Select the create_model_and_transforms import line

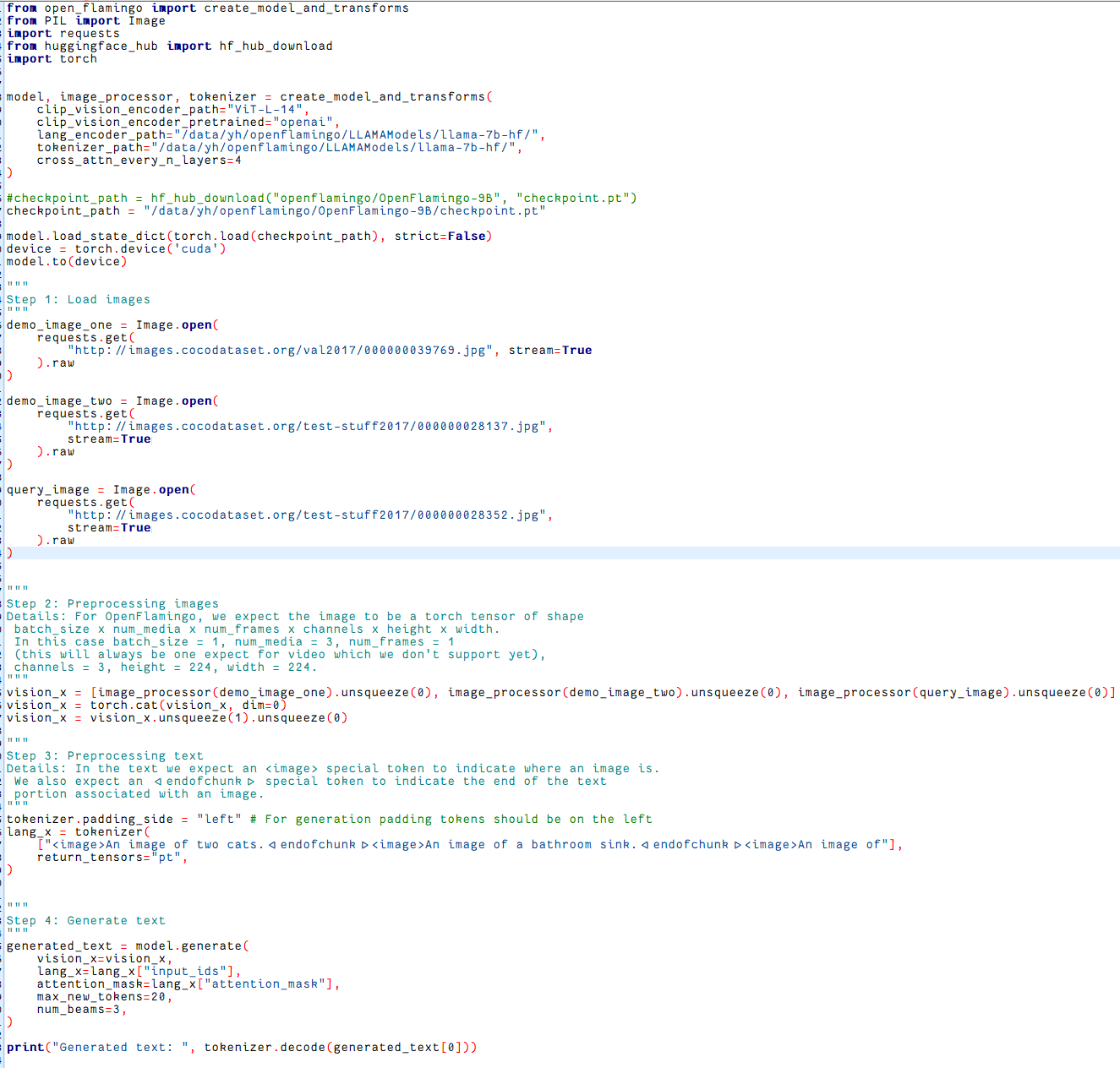(x=205, y=8)
